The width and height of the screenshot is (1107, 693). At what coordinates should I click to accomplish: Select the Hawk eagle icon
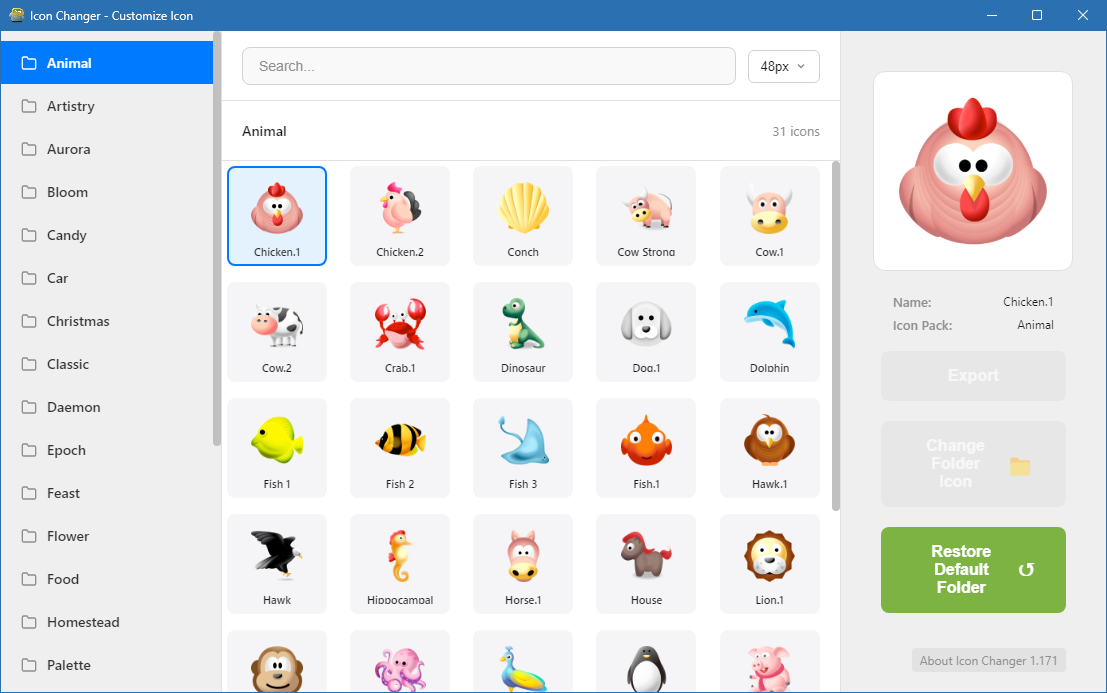coord(277,564)
